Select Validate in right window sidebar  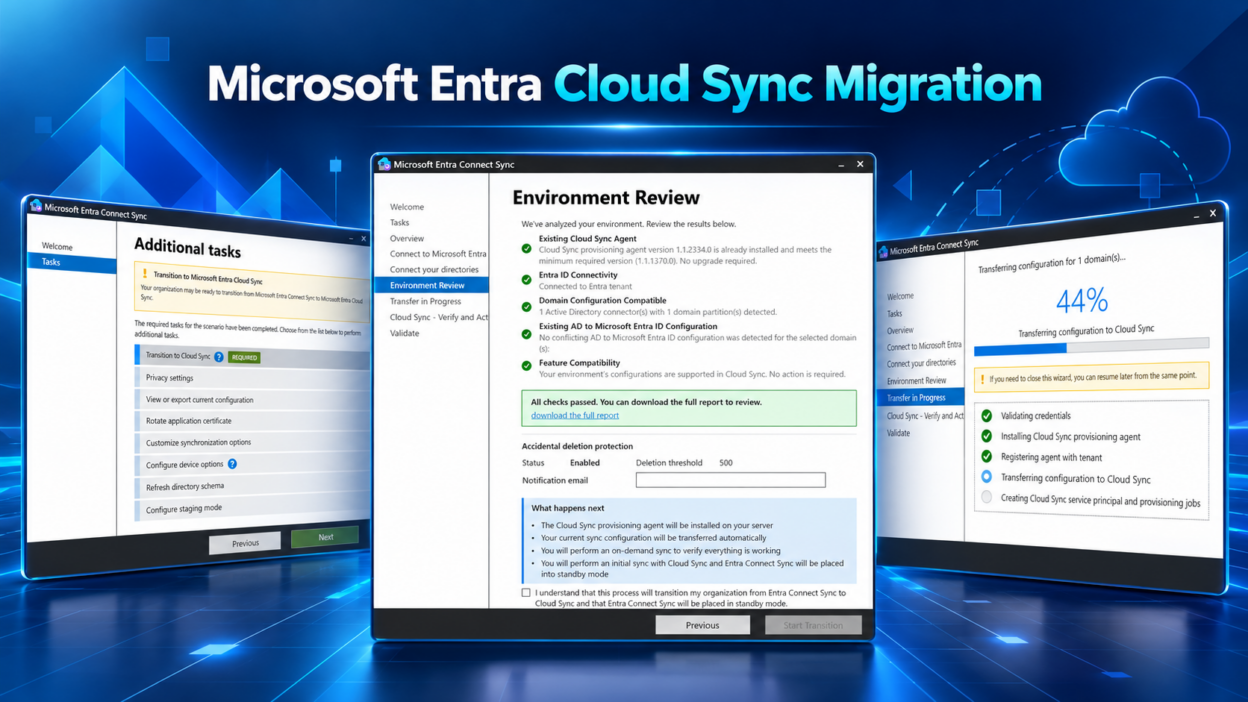coord(898,433)
